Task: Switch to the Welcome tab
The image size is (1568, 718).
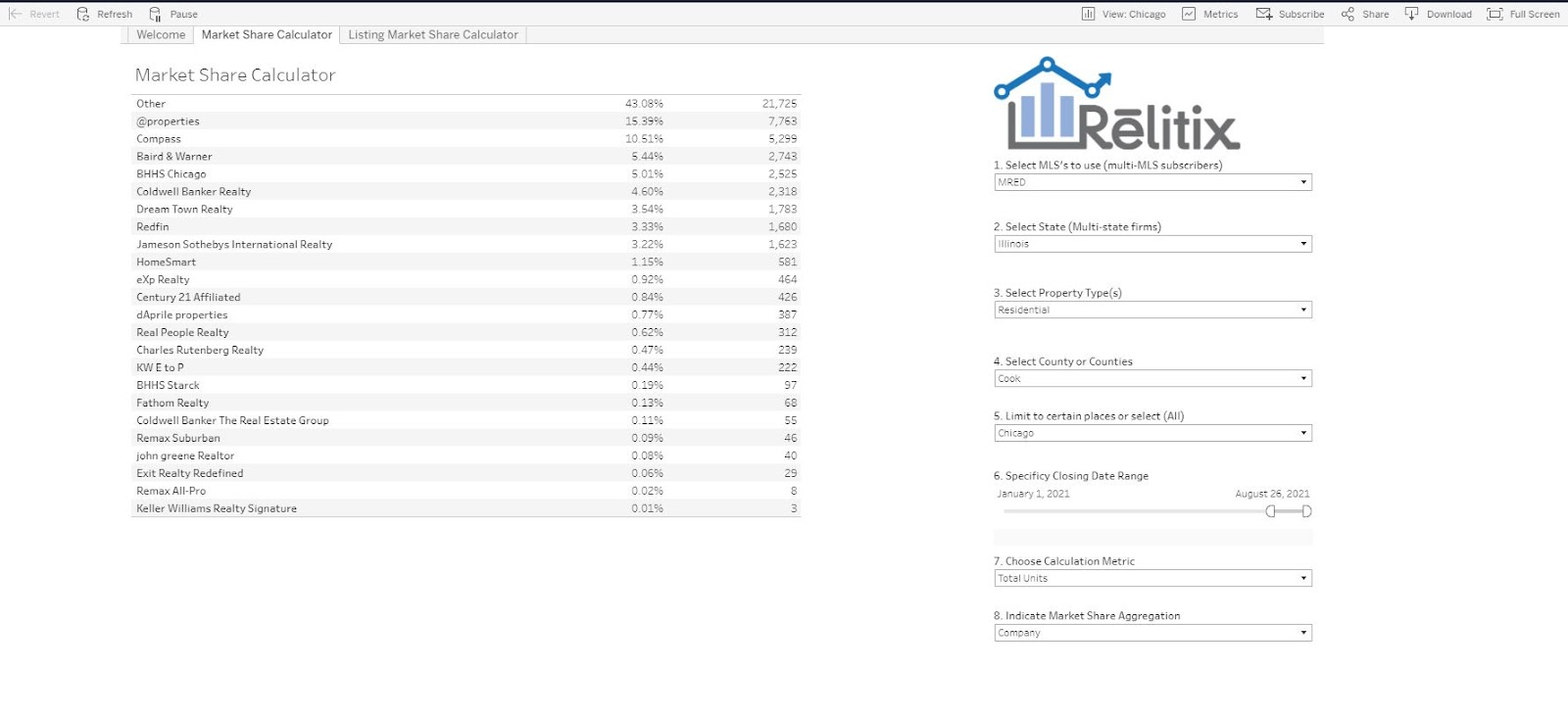Action: click(161, 34)
